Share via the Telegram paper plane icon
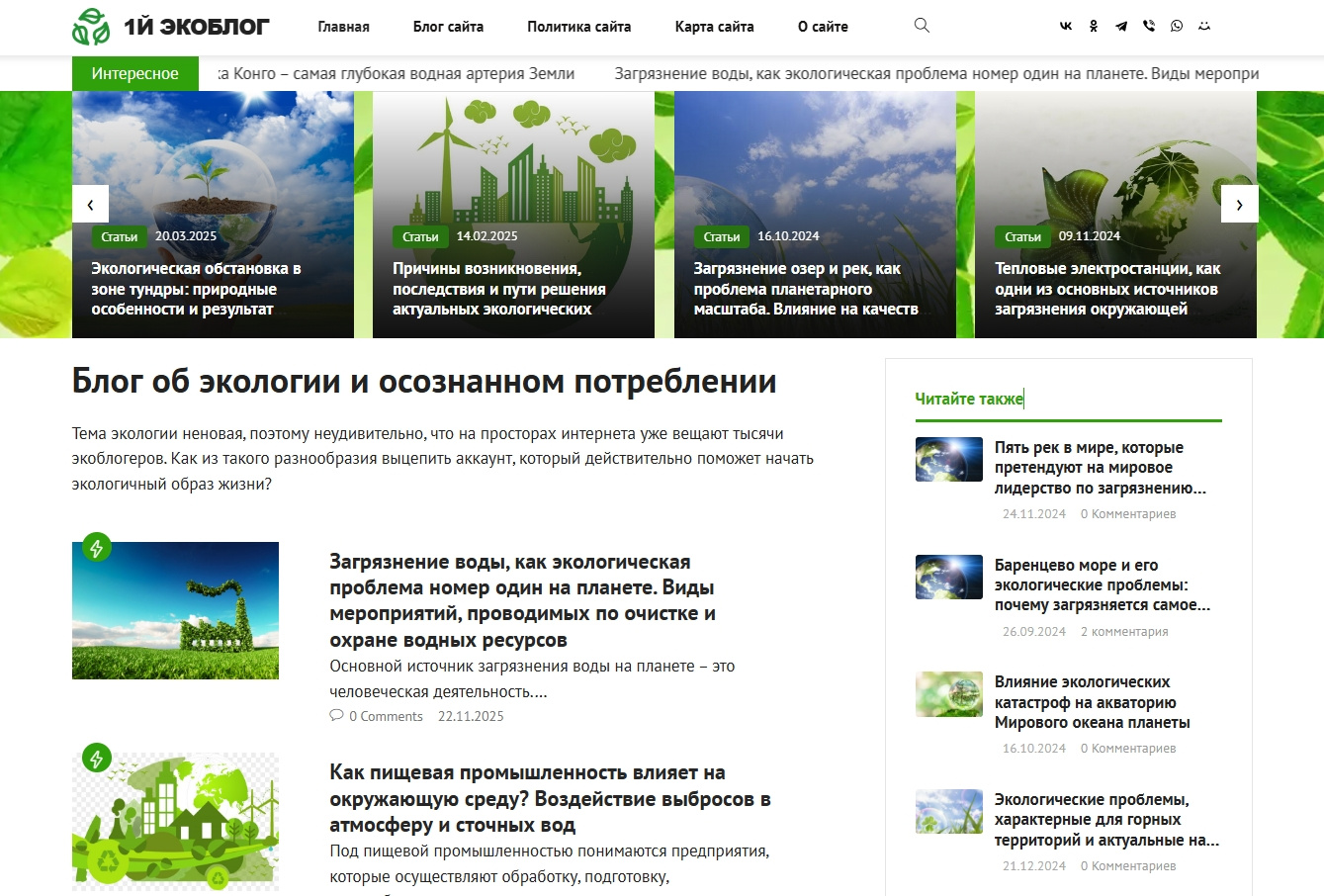1324x896 pixels. point(1121,27)
